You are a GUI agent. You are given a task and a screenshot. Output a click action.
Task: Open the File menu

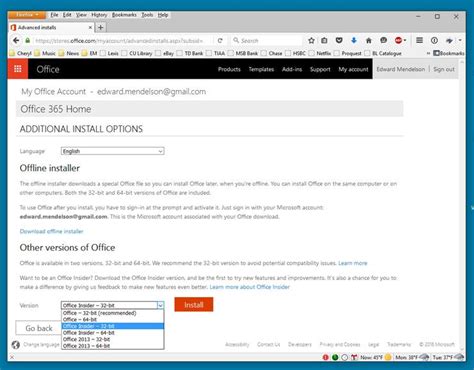coord(54,15)
